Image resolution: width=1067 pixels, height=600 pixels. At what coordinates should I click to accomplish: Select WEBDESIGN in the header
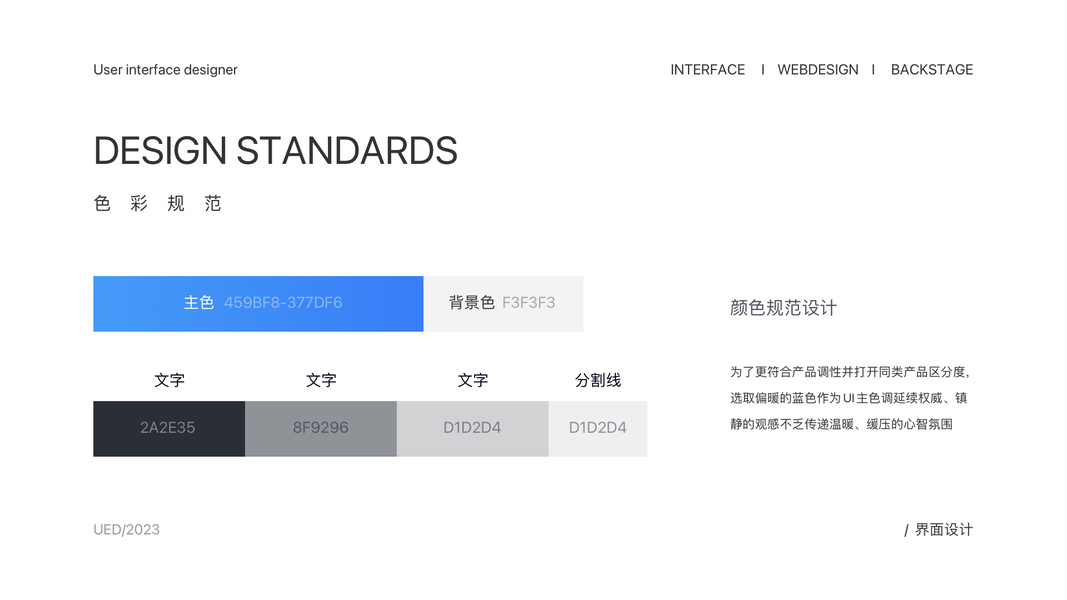pyautogui.click(x=818, y=70)
